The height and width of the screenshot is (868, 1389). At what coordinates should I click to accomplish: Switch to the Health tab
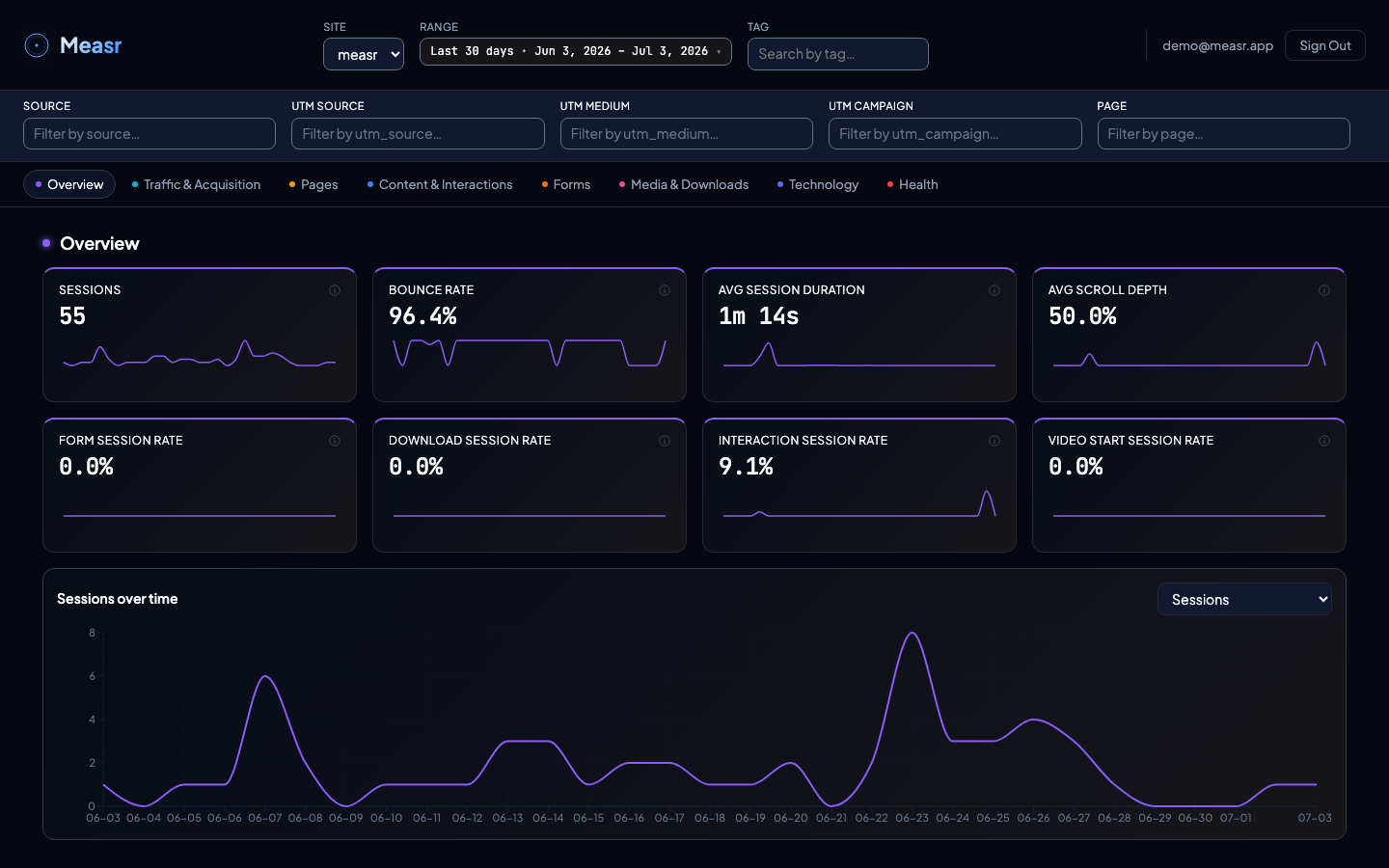(912, 184)
